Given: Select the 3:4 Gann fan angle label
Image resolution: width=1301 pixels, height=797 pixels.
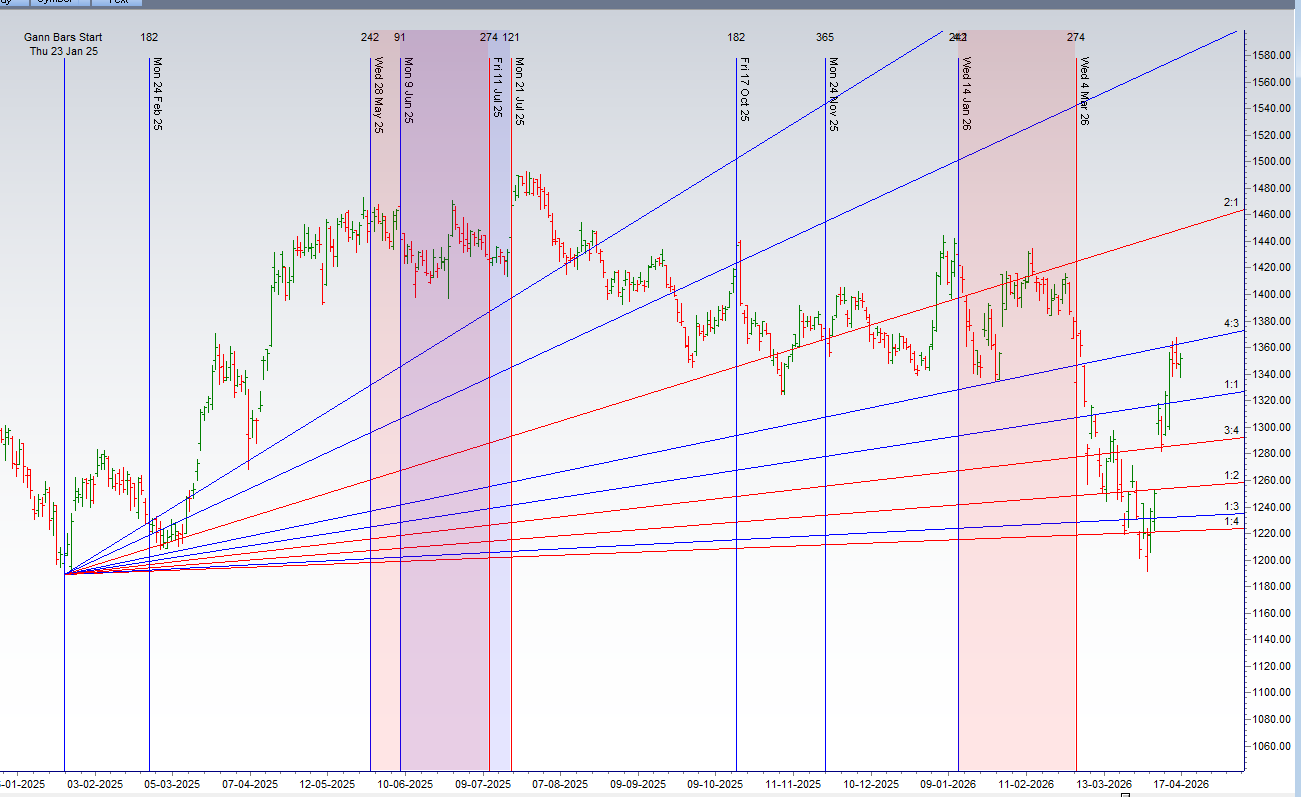Looking at the screenshot, I should pyautogui.click(x=1232, y=430).
